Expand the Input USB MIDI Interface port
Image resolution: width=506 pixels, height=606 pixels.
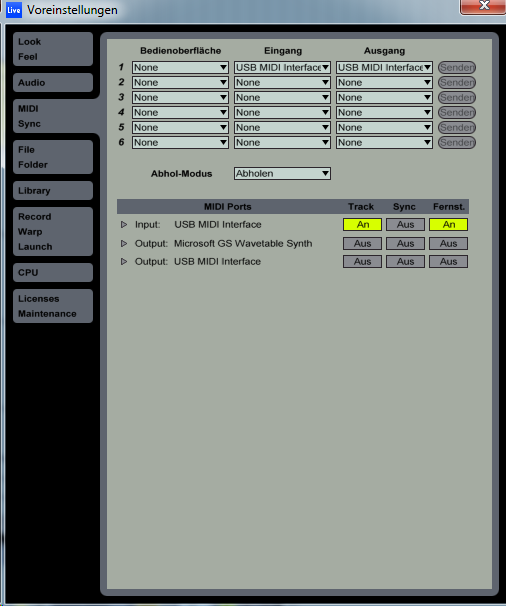[x=124, y=225]
